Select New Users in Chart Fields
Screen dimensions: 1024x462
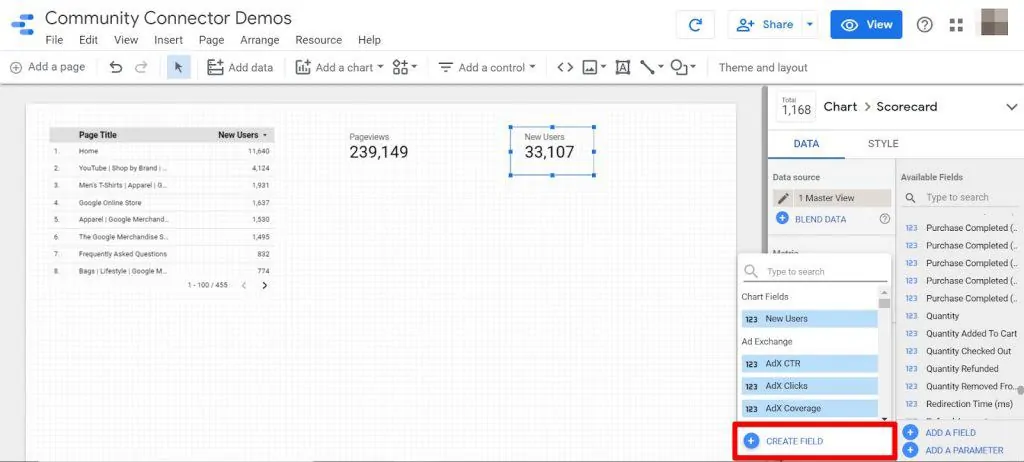pos(810,319)
